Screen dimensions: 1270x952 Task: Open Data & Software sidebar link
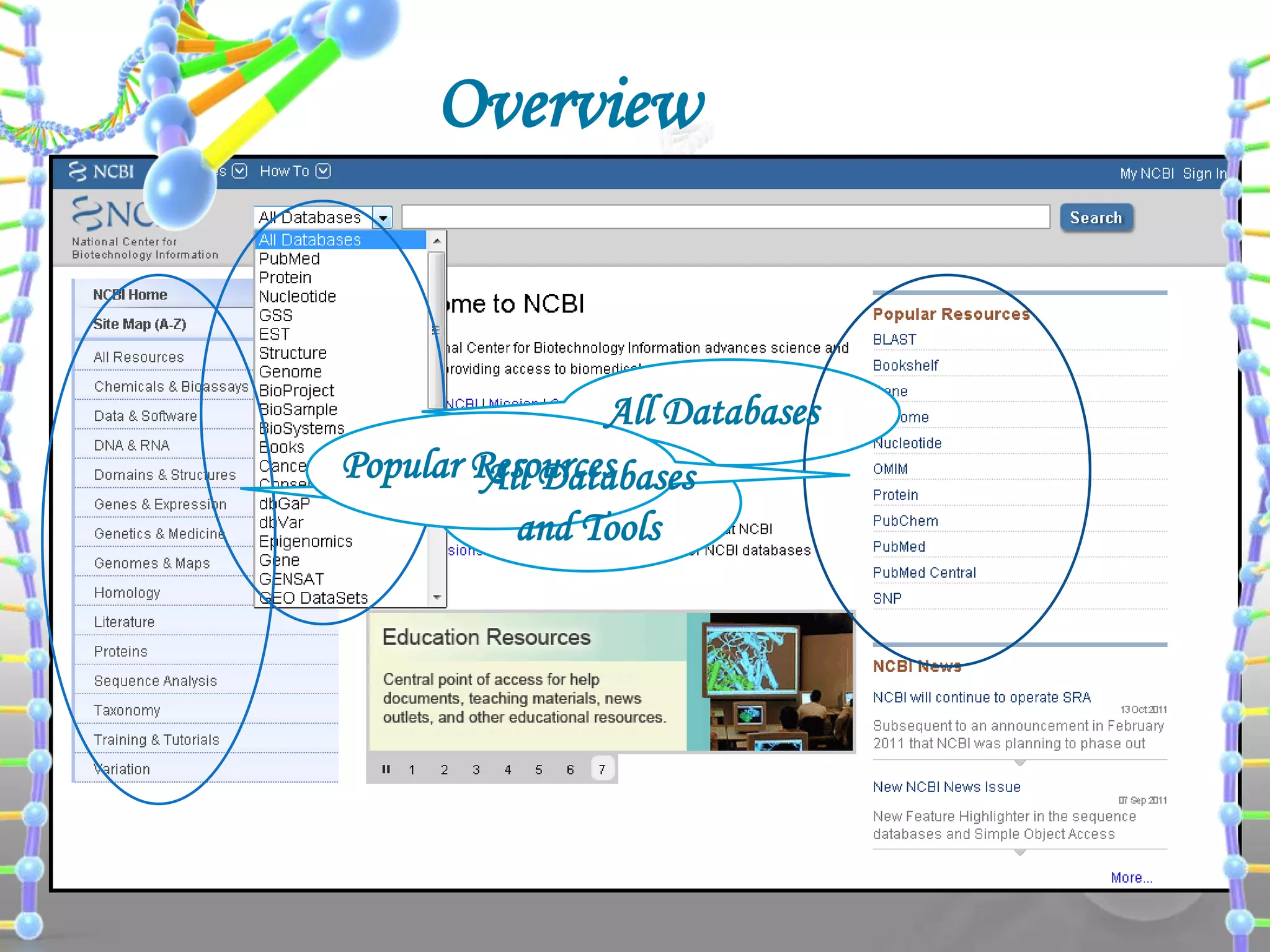145,416
